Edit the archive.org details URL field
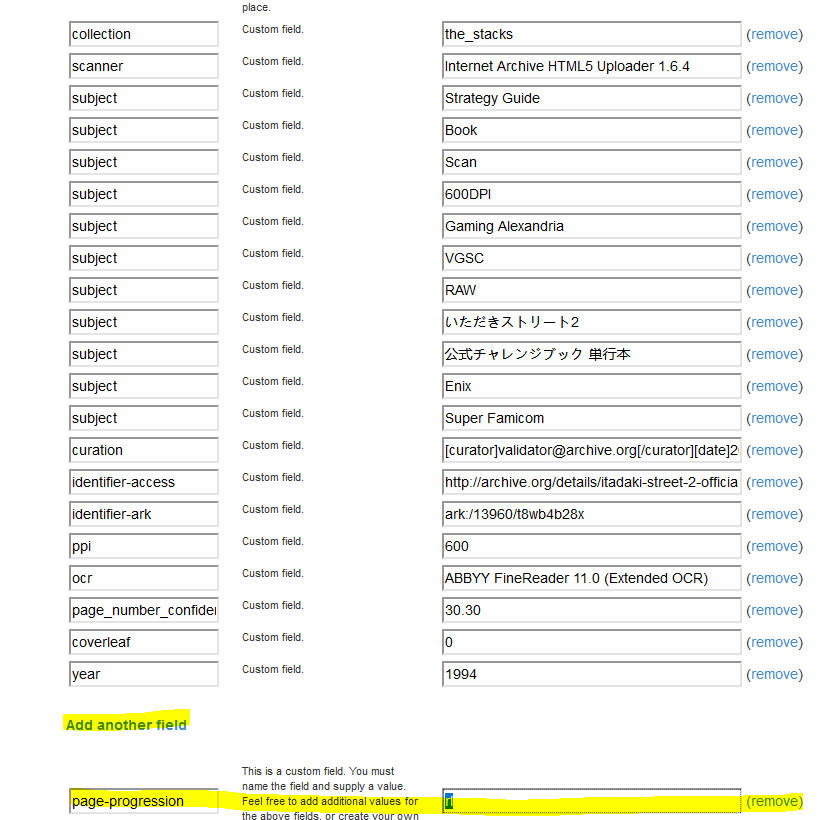This screenshot has height=820, width=824. [592, 483]
